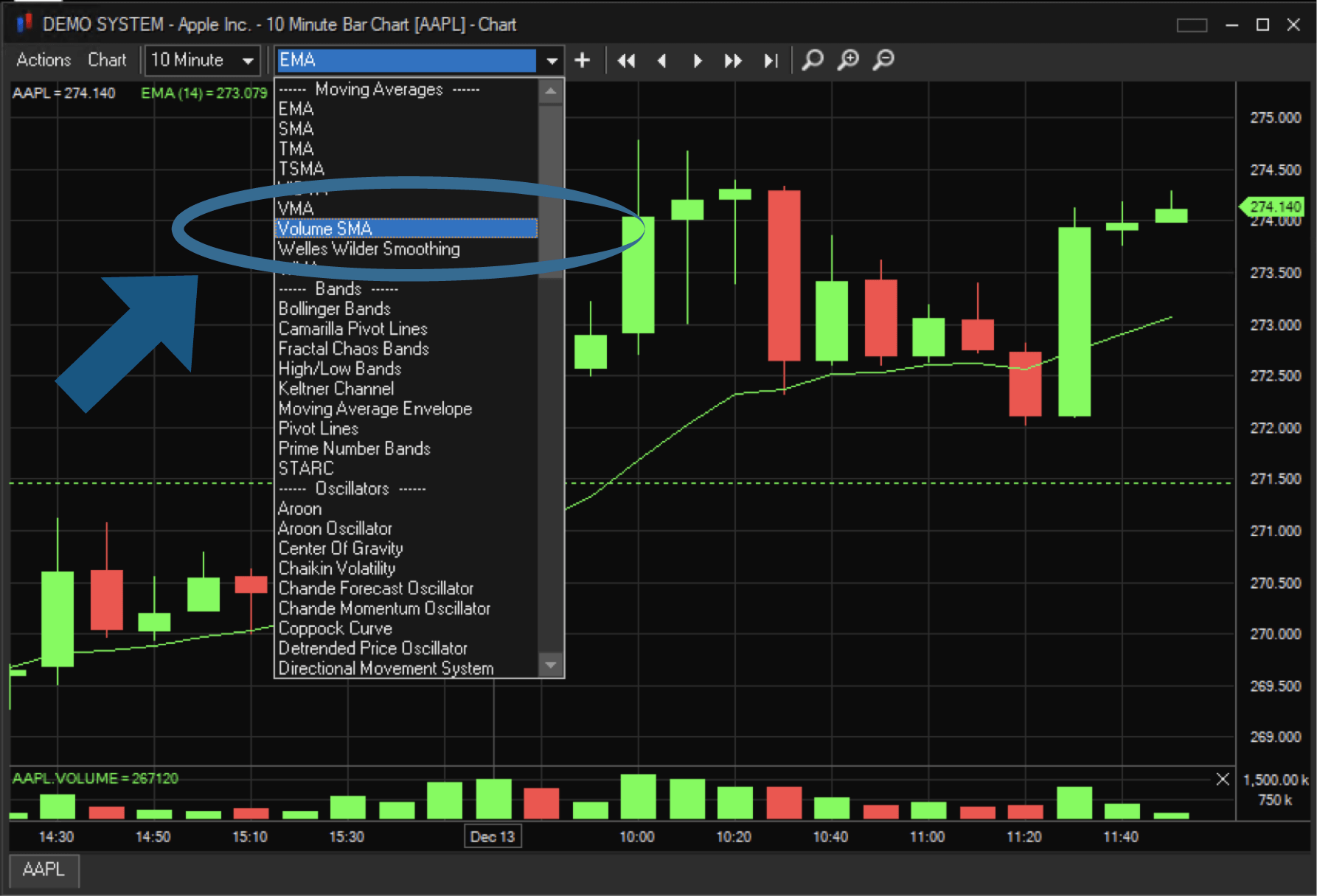Open the Chart menu

[107, 60]
